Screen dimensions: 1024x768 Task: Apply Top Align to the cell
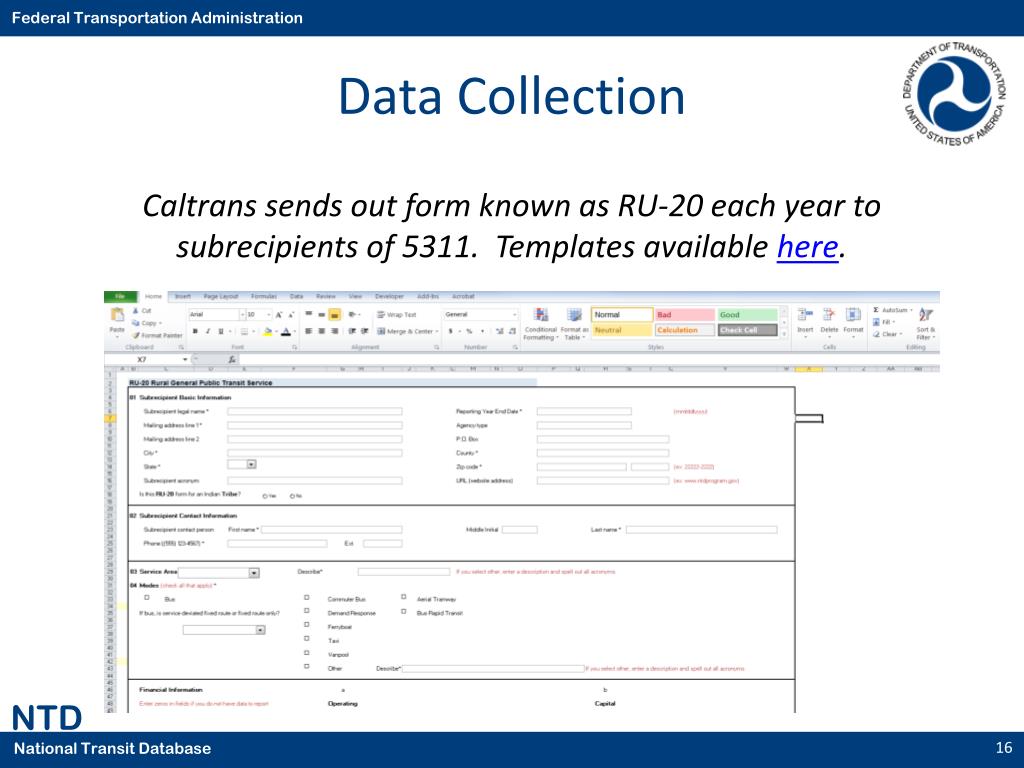pos(308,315)
